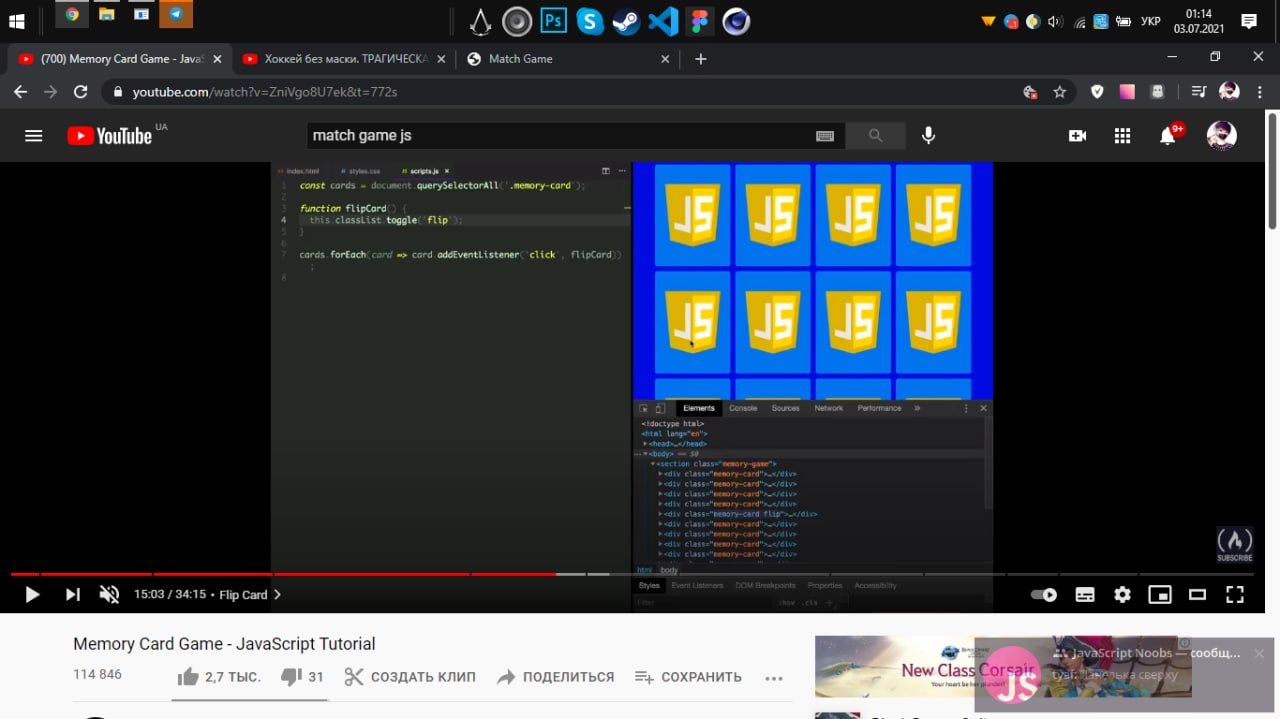Launch Figma from the taskbar
This screenshot has height=719, width=1280.
699,21
